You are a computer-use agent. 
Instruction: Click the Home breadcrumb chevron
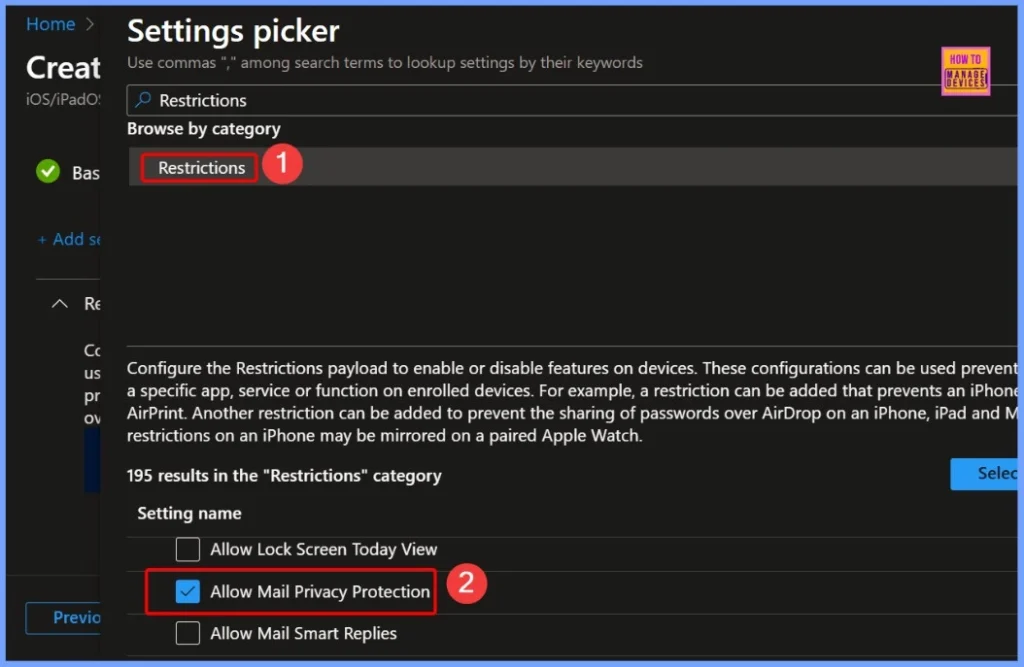pyautogui.click(x=88, y=24)
